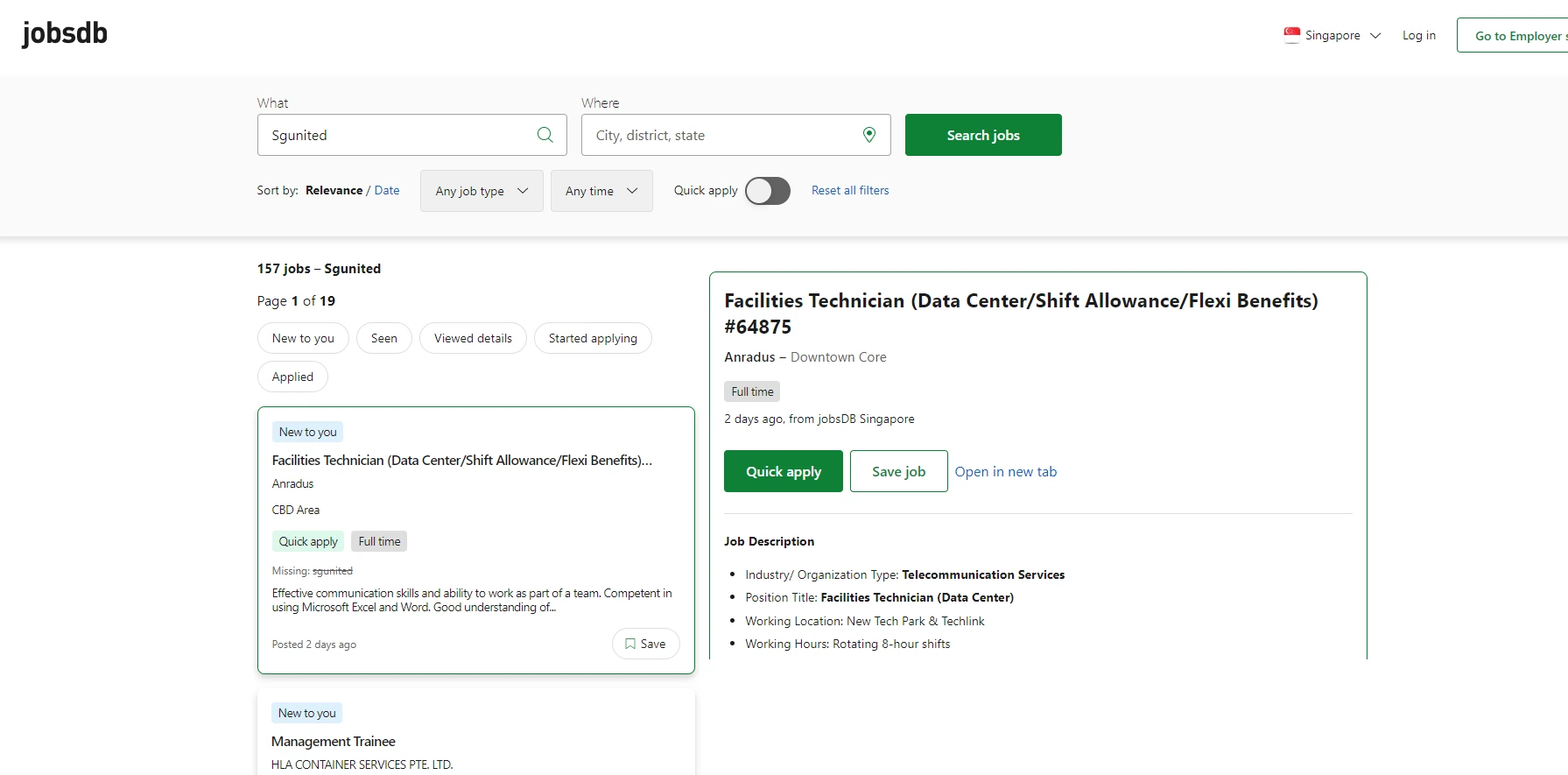Open Facilities Technician job card title
The width and height of the screenshot is (1568, 775).
[461, 460]
